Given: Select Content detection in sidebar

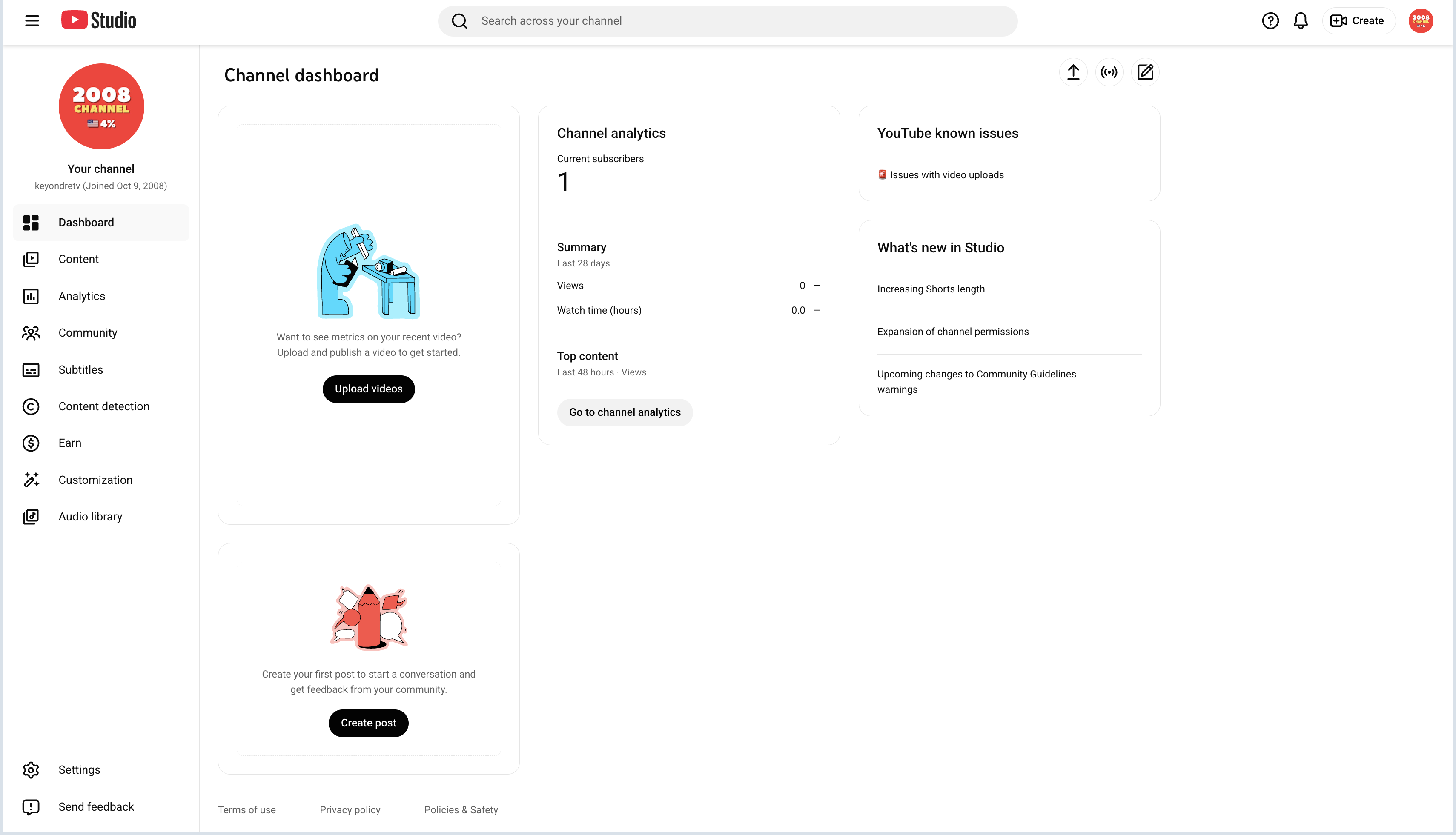Looking at the screenshot, I should click(x=101, y=406).
